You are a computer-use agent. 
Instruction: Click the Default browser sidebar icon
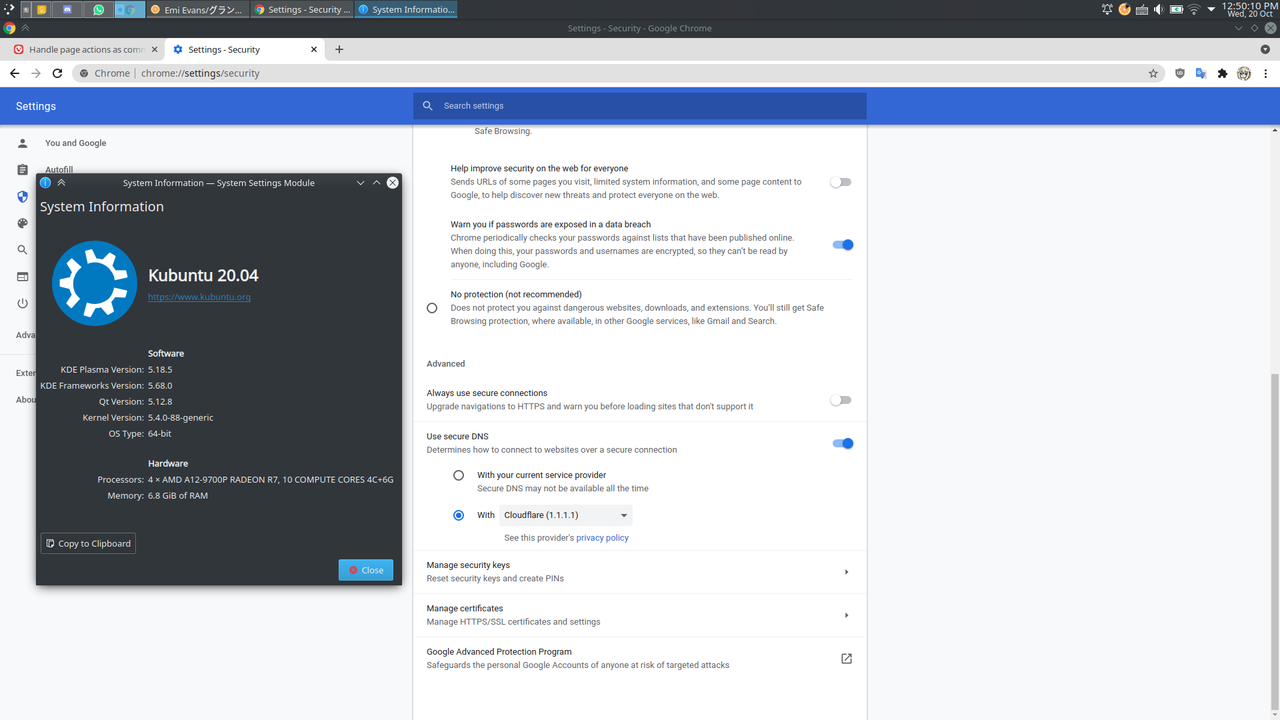pyautogui.click(x=23, y=277)
